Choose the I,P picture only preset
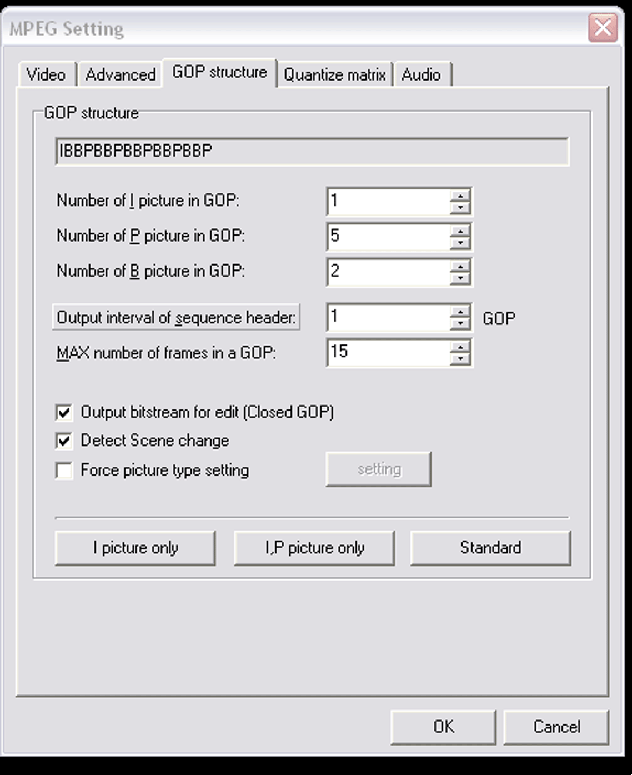The width and height of the screenshot is (632, 775). pos(314,548)
